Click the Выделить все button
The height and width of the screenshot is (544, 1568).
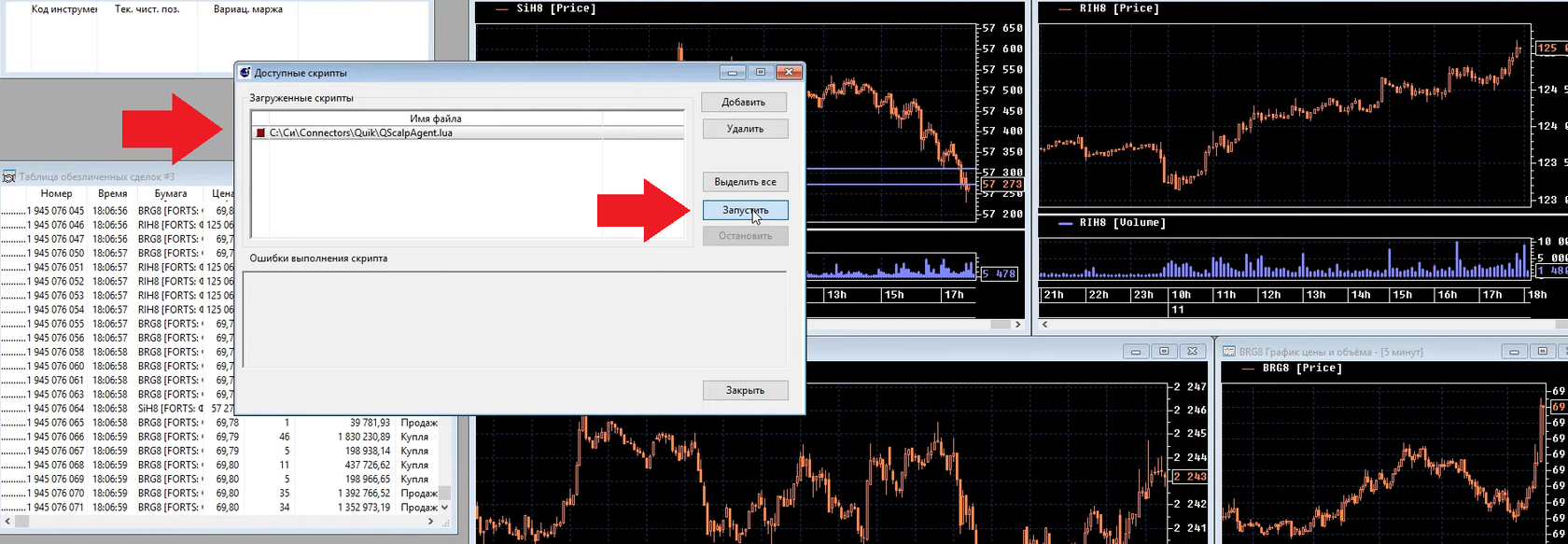coord(745,182)
